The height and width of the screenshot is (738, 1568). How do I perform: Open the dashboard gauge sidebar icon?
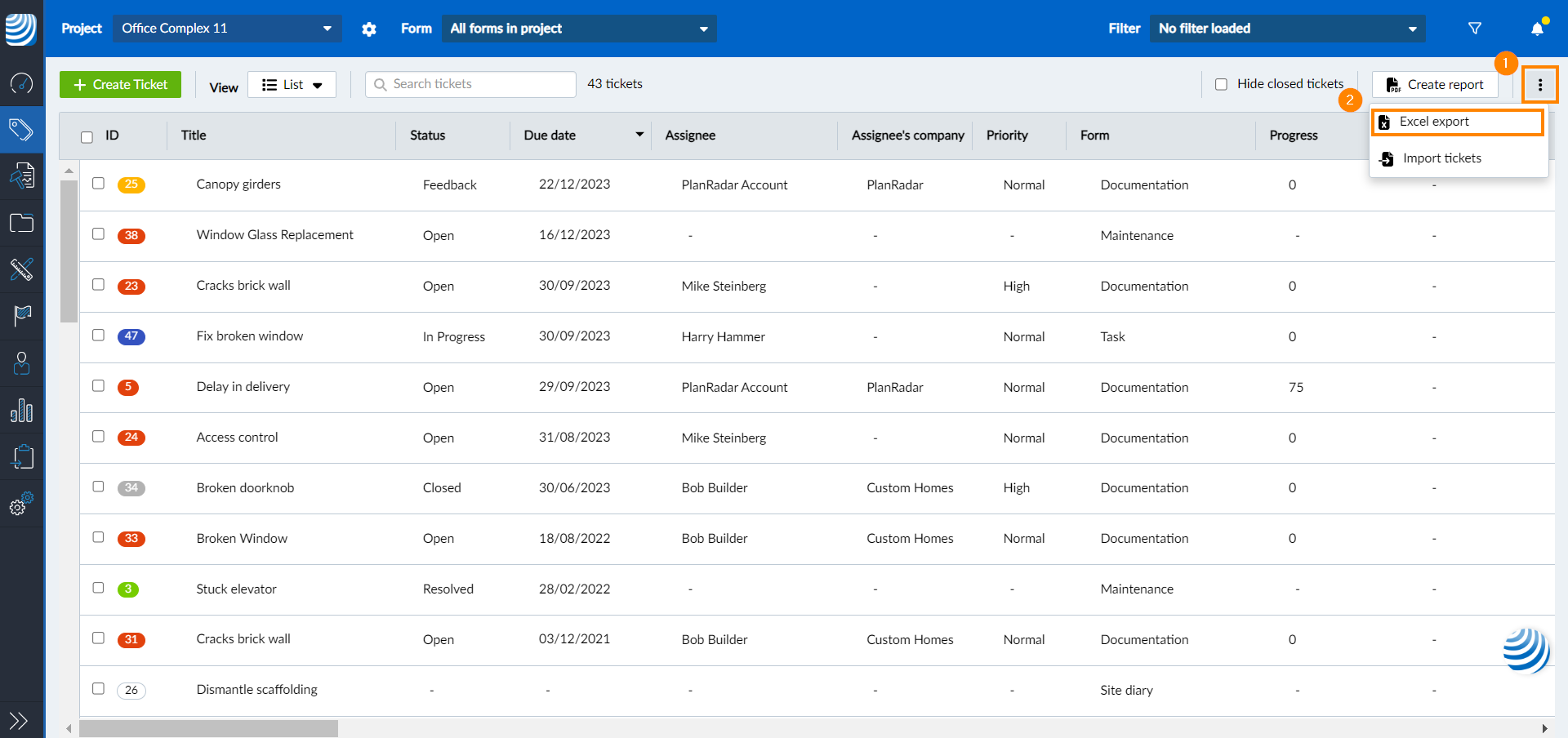(21, 82)
